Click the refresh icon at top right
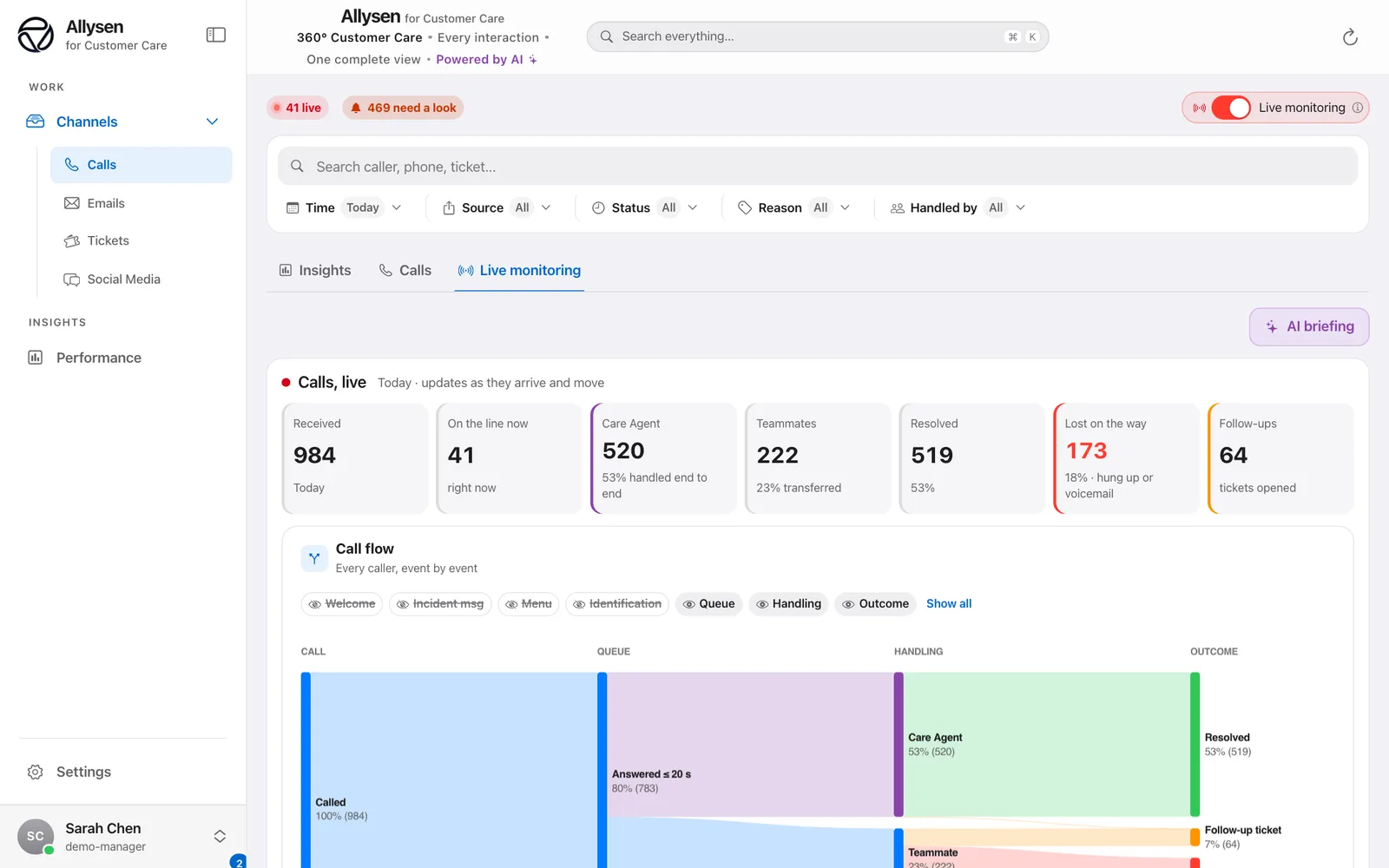Screen dimensions: 1389x868 tap(1350, 37)
